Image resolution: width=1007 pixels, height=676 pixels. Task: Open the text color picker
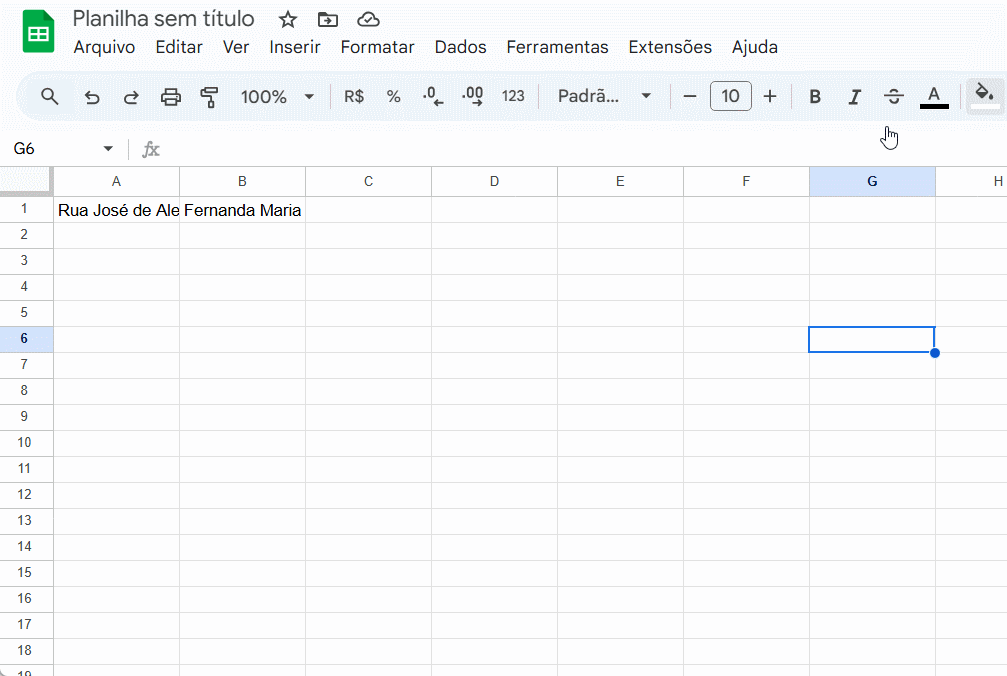pyautogui.click(x=934, y=97)
